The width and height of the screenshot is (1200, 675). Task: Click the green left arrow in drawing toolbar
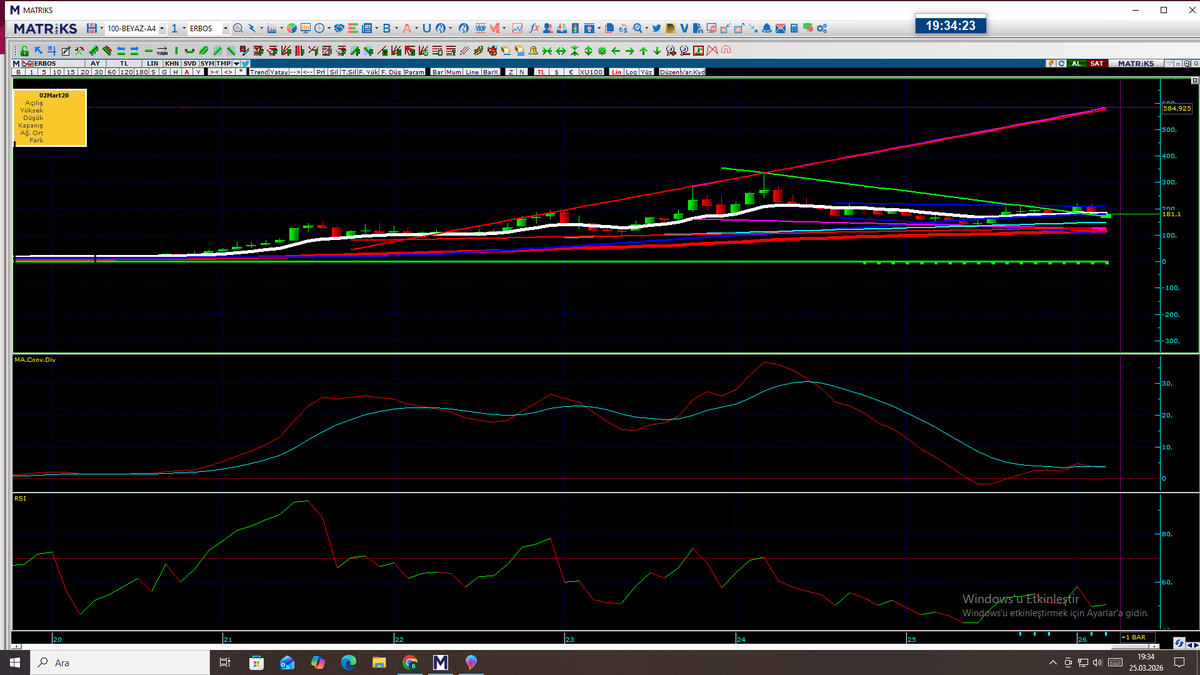coord(616,50)
